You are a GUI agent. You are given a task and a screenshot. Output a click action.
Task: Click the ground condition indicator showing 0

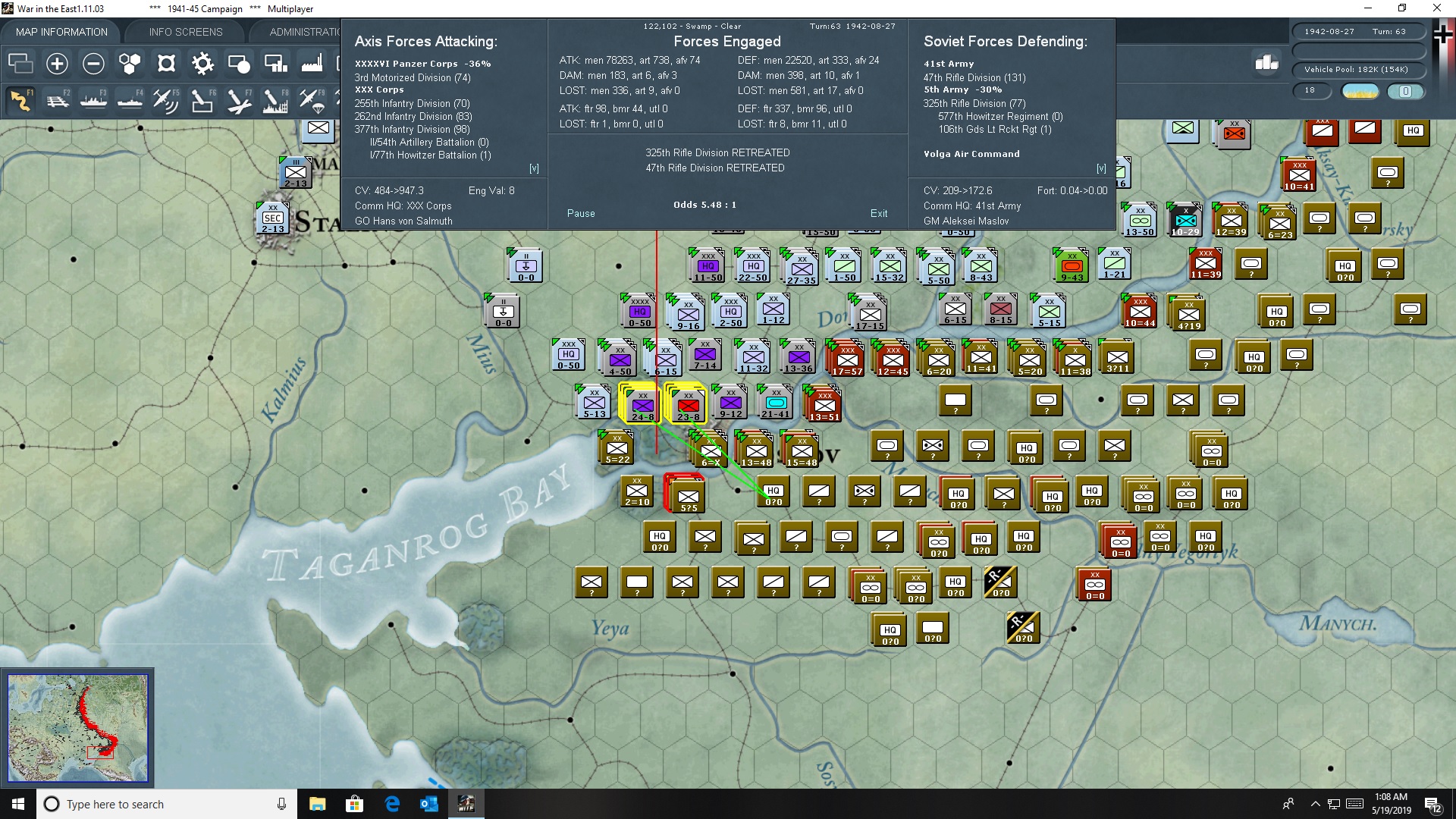(x=1405, y=91)
